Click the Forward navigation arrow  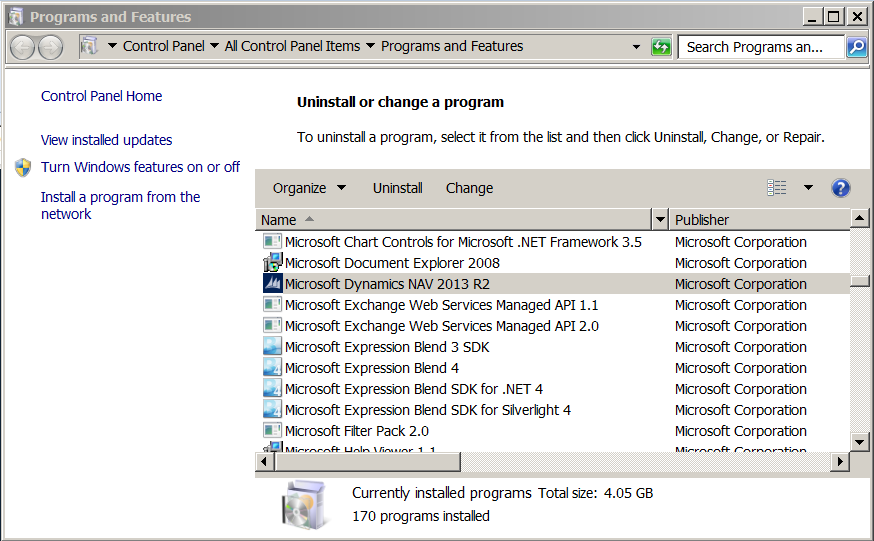(x=50, y=47)
